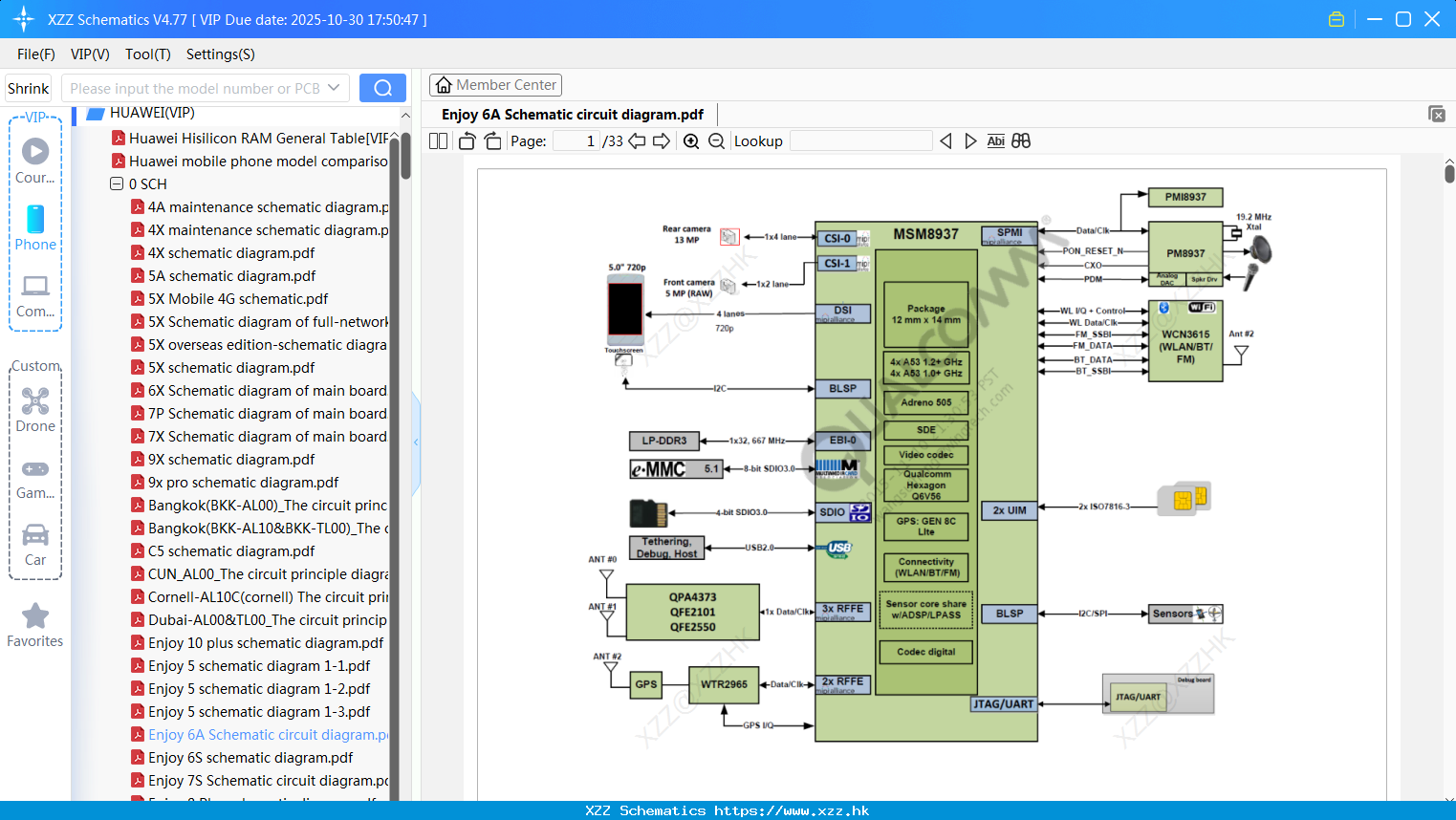Collapse the HUAWEI(VIP) folder
Image resolution: width=1456 pixels, height=820 pixels.
[x=95, y=114]
